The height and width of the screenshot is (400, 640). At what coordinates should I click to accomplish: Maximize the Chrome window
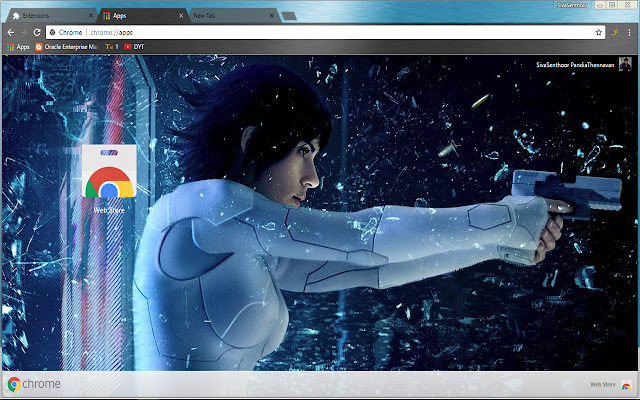[x=612, y=5]
